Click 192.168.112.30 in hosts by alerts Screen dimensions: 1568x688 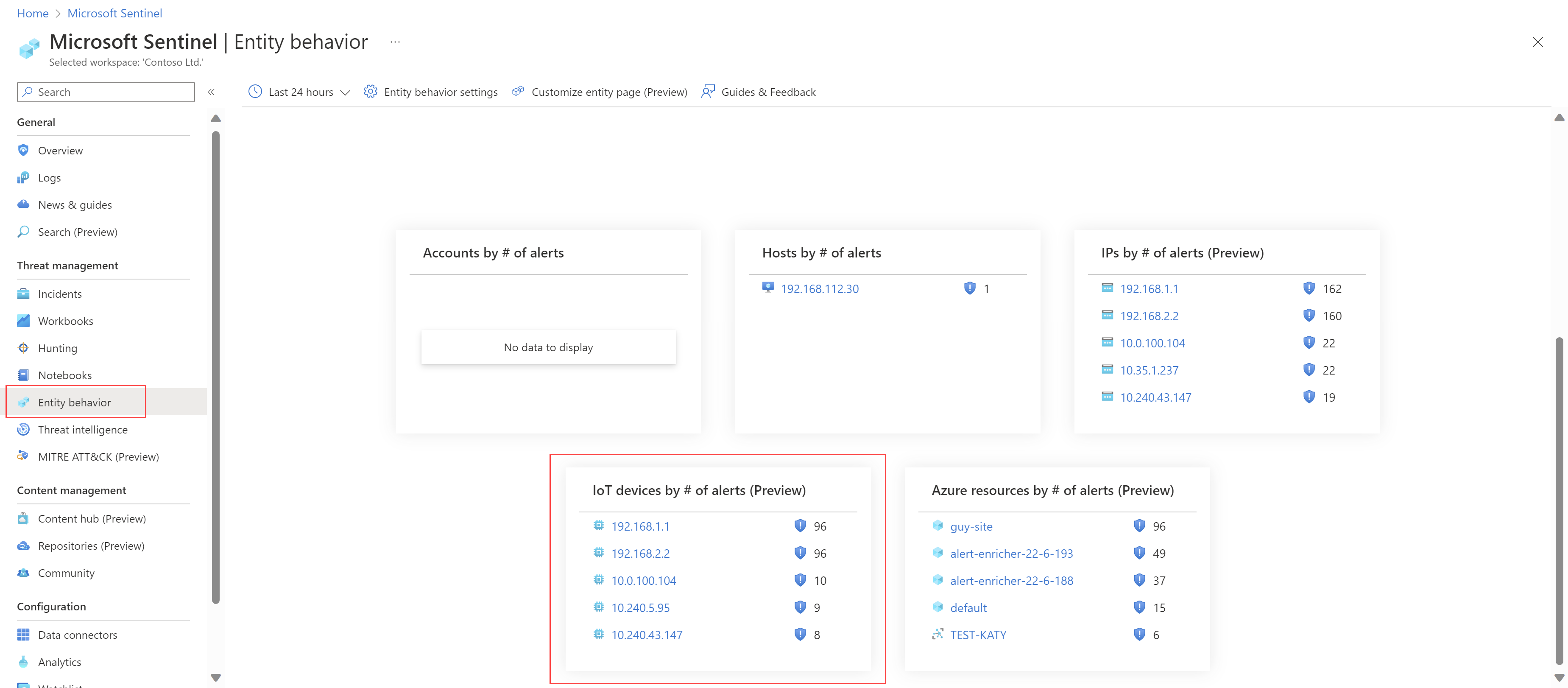821,288
